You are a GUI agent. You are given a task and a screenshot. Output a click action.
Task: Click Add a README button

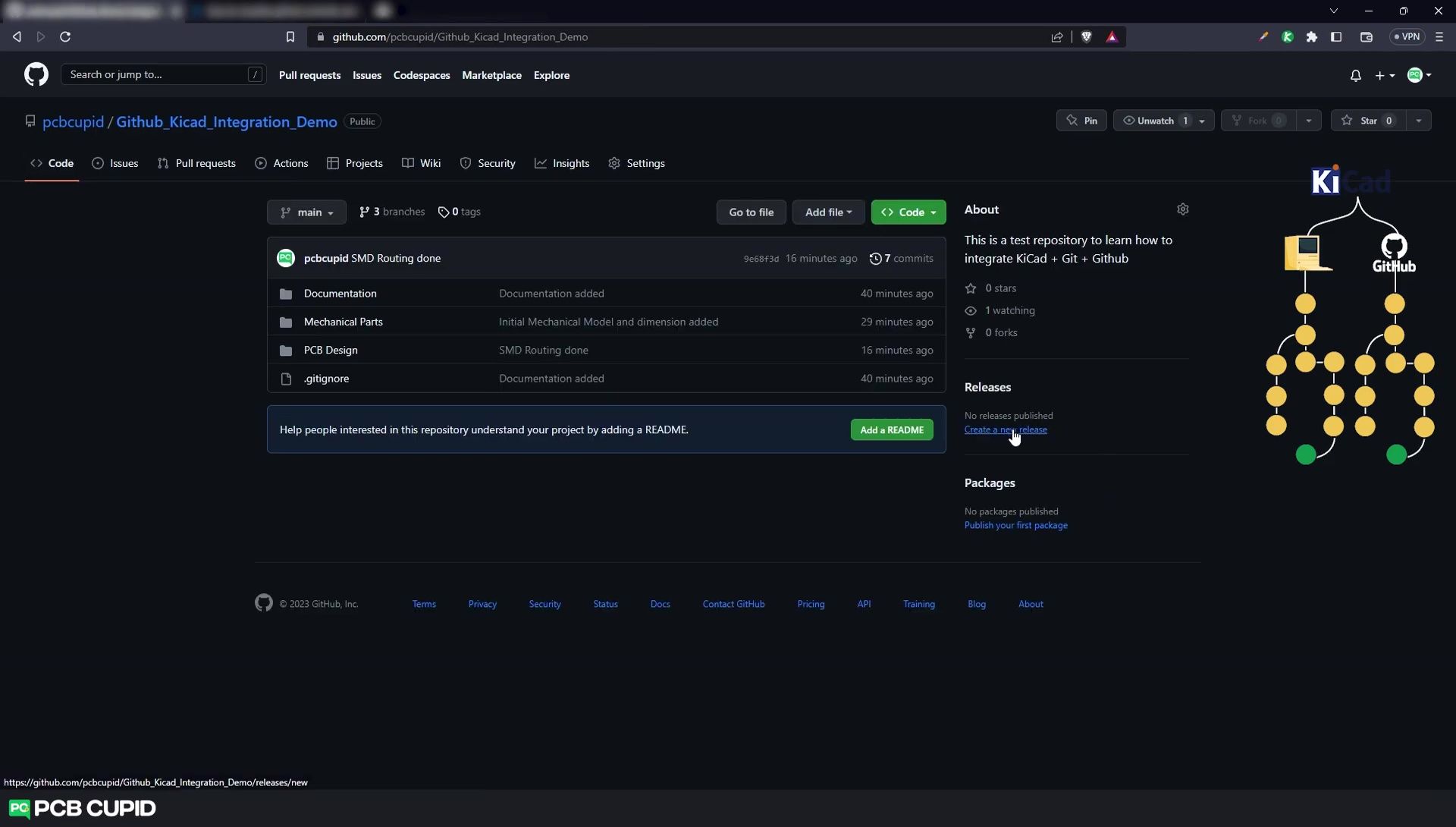point(892,430)
